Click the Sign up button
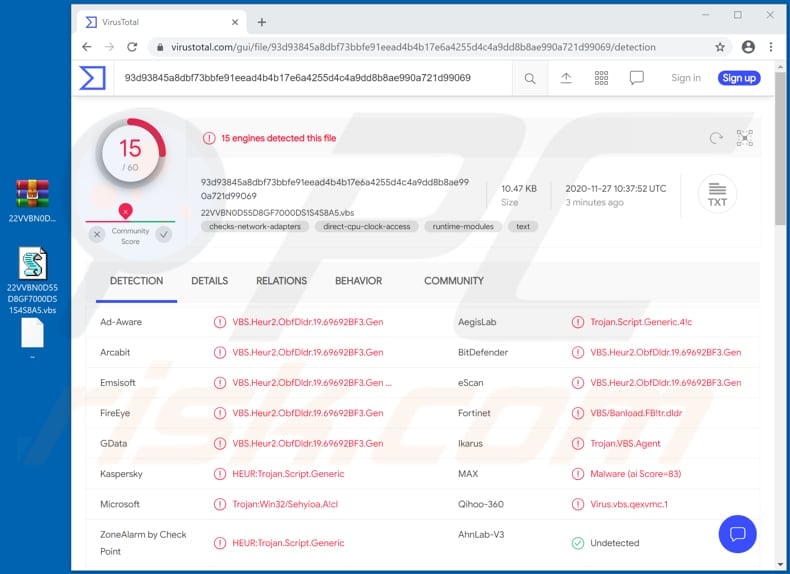 point(739,78)
